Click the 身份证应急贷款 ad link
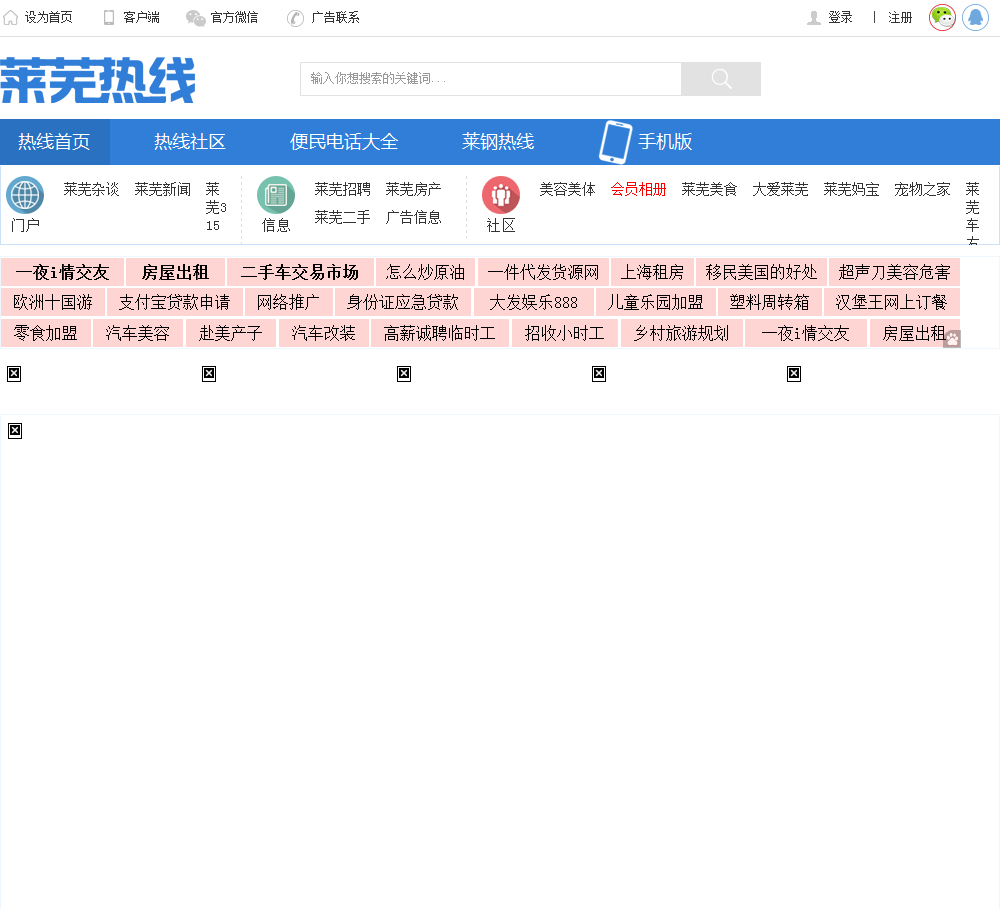 click(403, 302)
